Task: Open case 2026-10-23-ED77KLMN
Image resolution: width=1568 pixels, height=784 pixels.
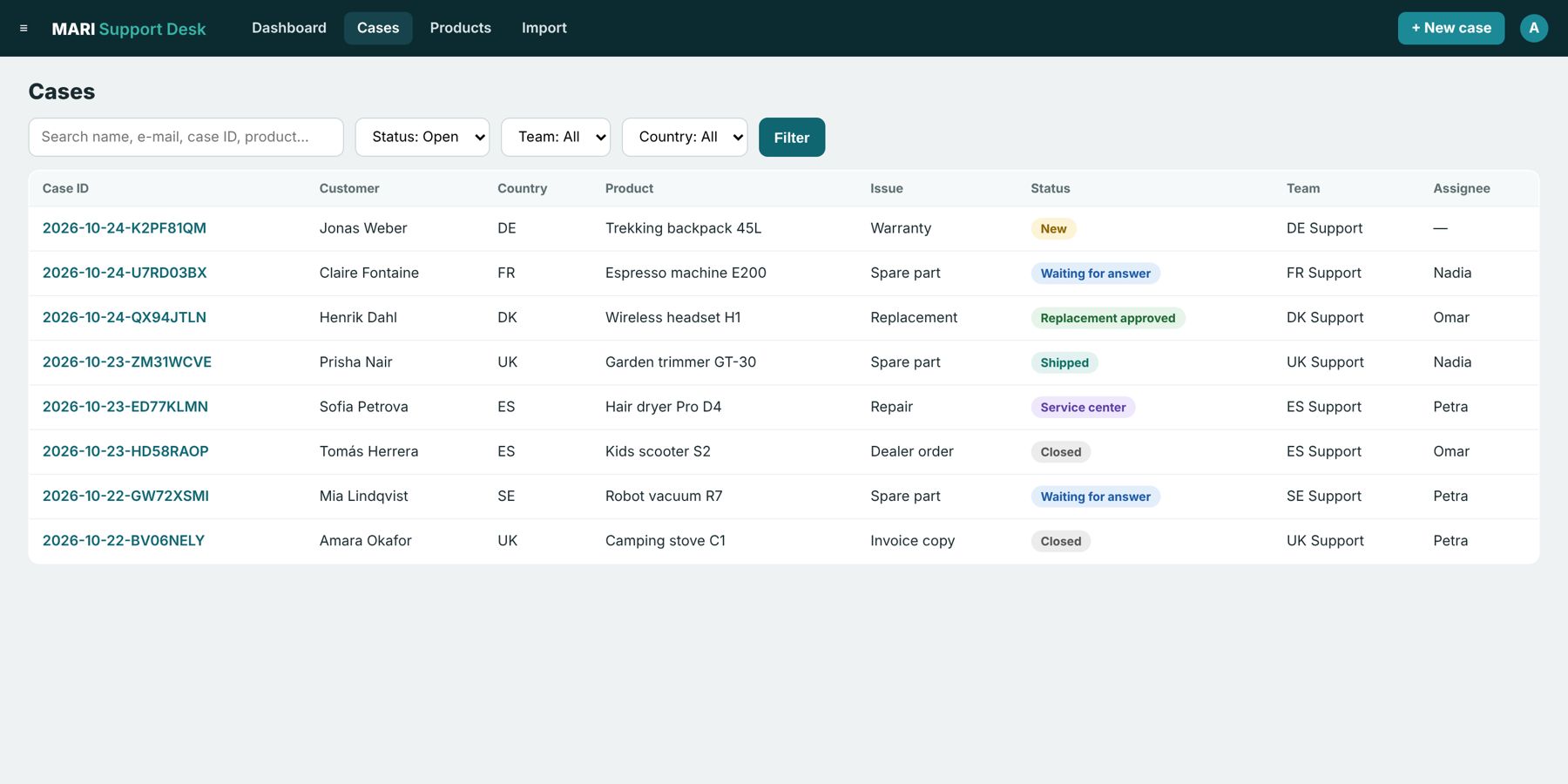Action: pos(125,407)
